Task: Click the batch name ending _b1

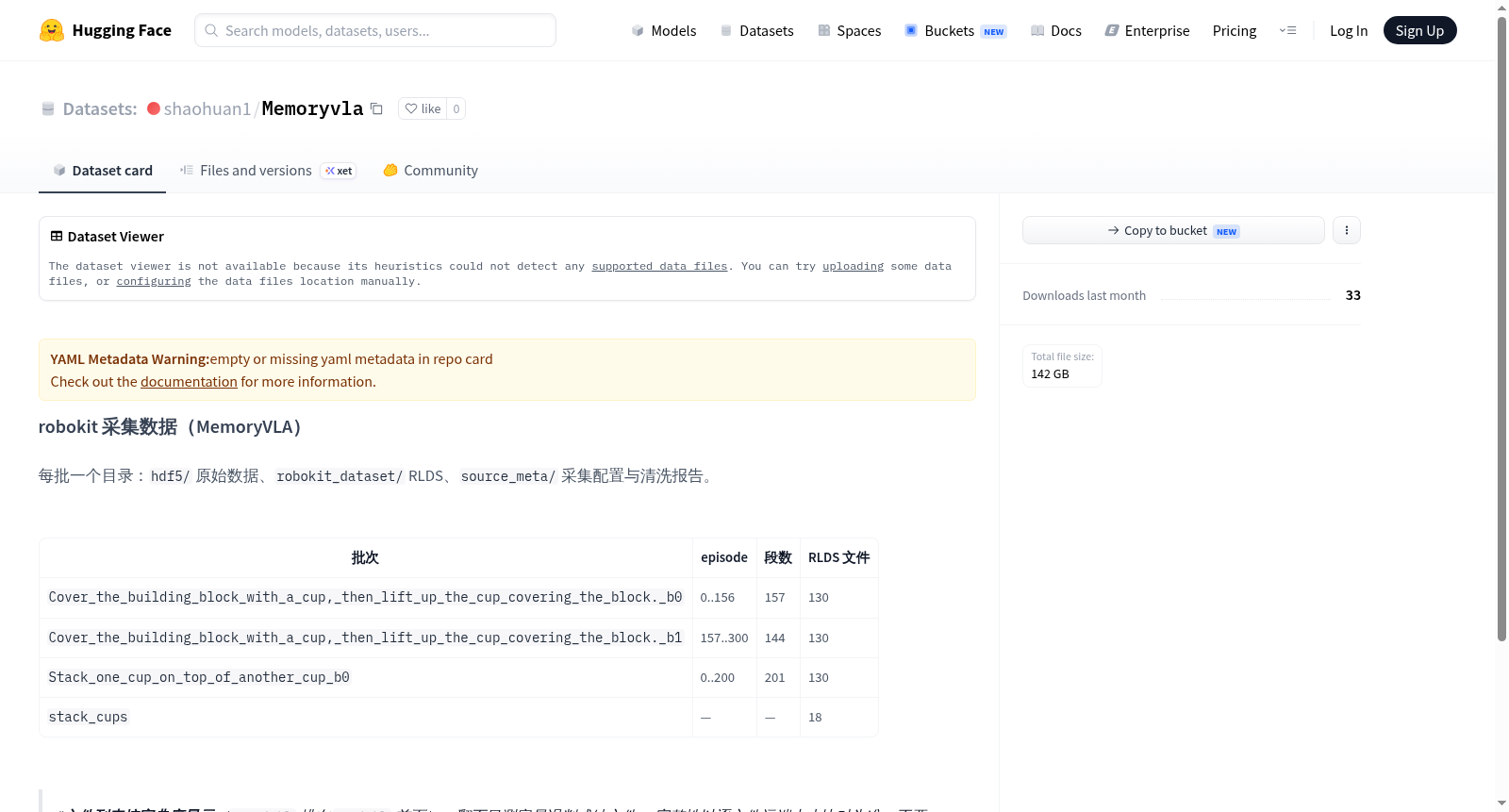Action: click(365, 638)
